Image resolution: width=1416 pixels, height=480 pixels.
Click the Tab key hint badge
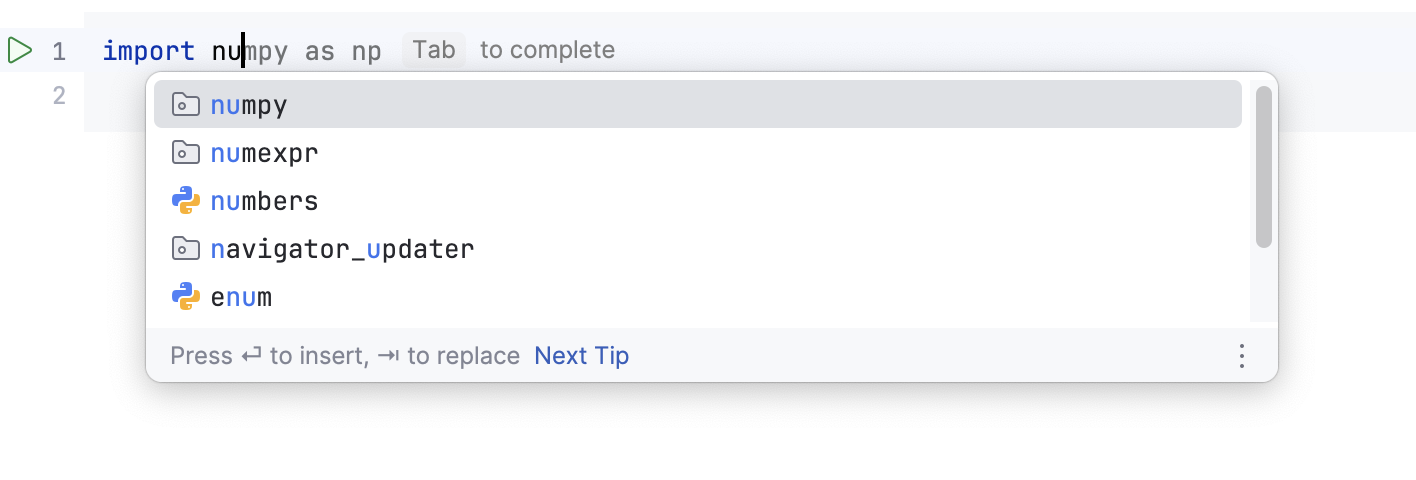click(433, 49)
